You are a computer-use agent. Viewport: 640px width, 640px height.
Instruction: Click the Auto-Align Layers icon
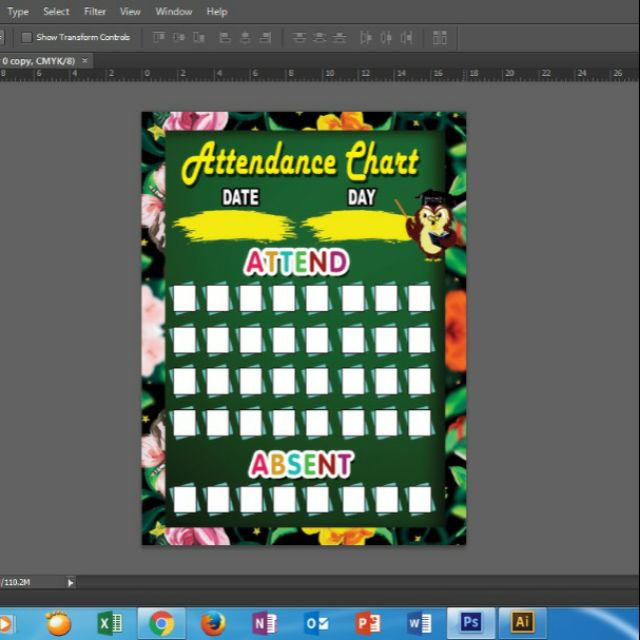click(x=440, y=38)
